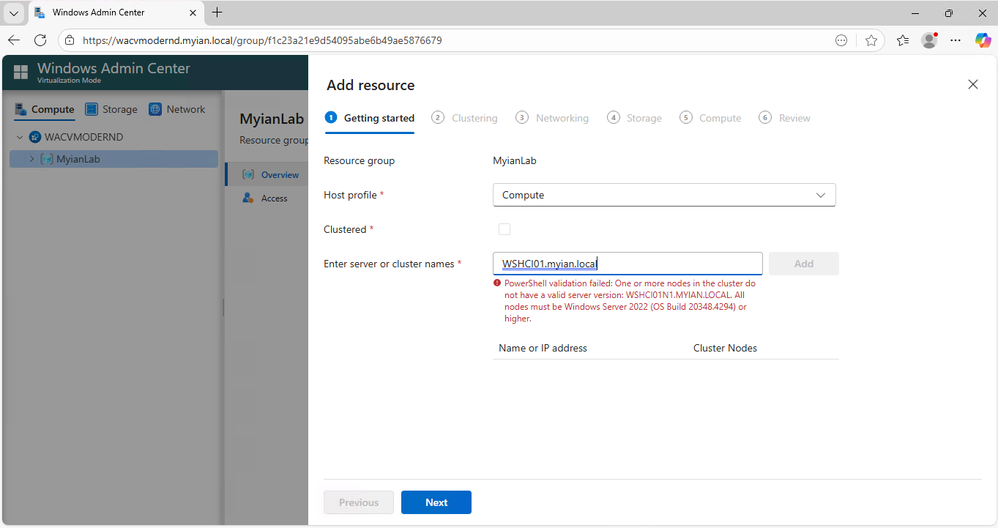Go to the Clustering step

[464, 118]
